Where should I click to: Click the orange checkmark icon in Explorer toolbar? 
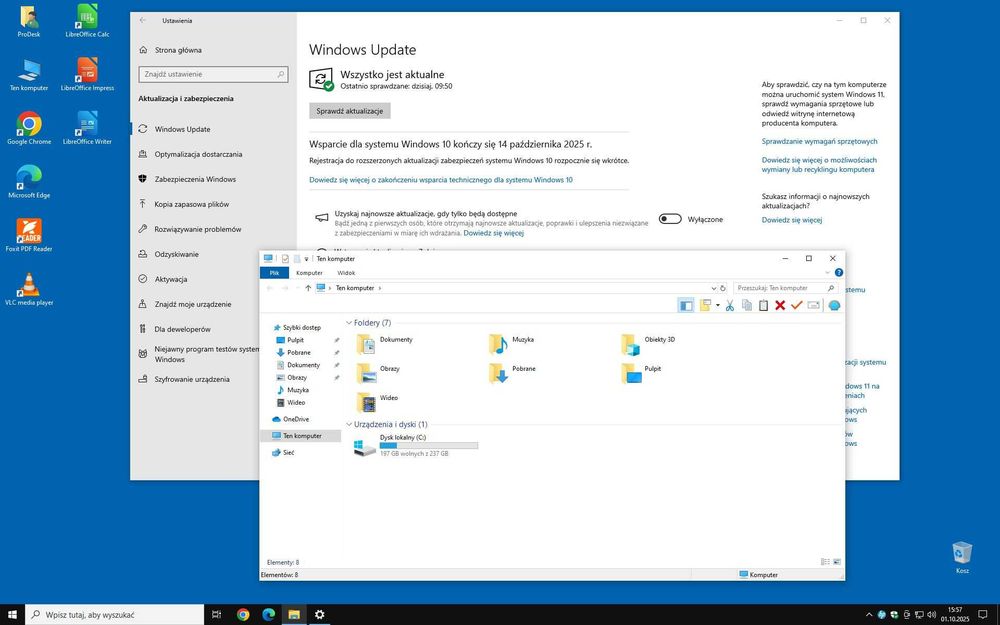(x=797, y=305)
